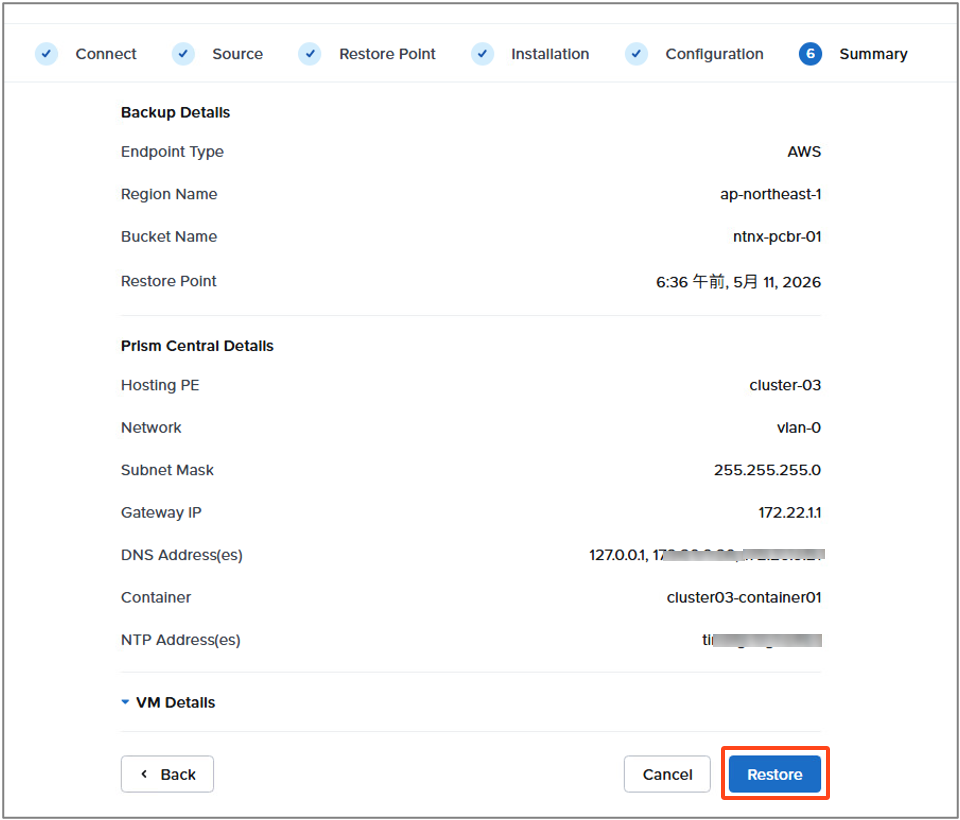
Task: Select the ap-northeast-1 region value
Action: coord(770,194)
